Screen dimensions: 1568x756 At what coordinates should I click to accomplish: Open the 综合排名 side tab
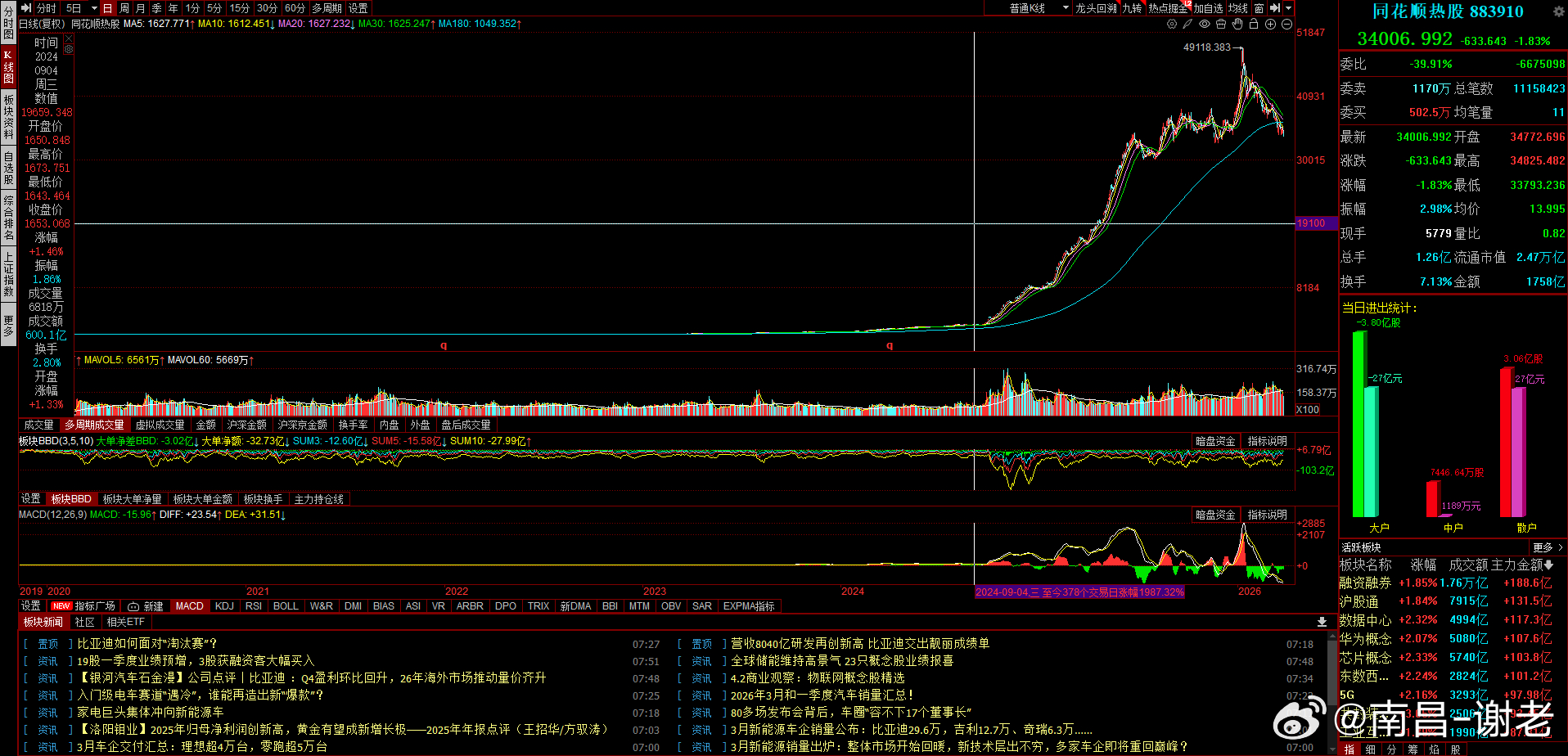[8, 217]
